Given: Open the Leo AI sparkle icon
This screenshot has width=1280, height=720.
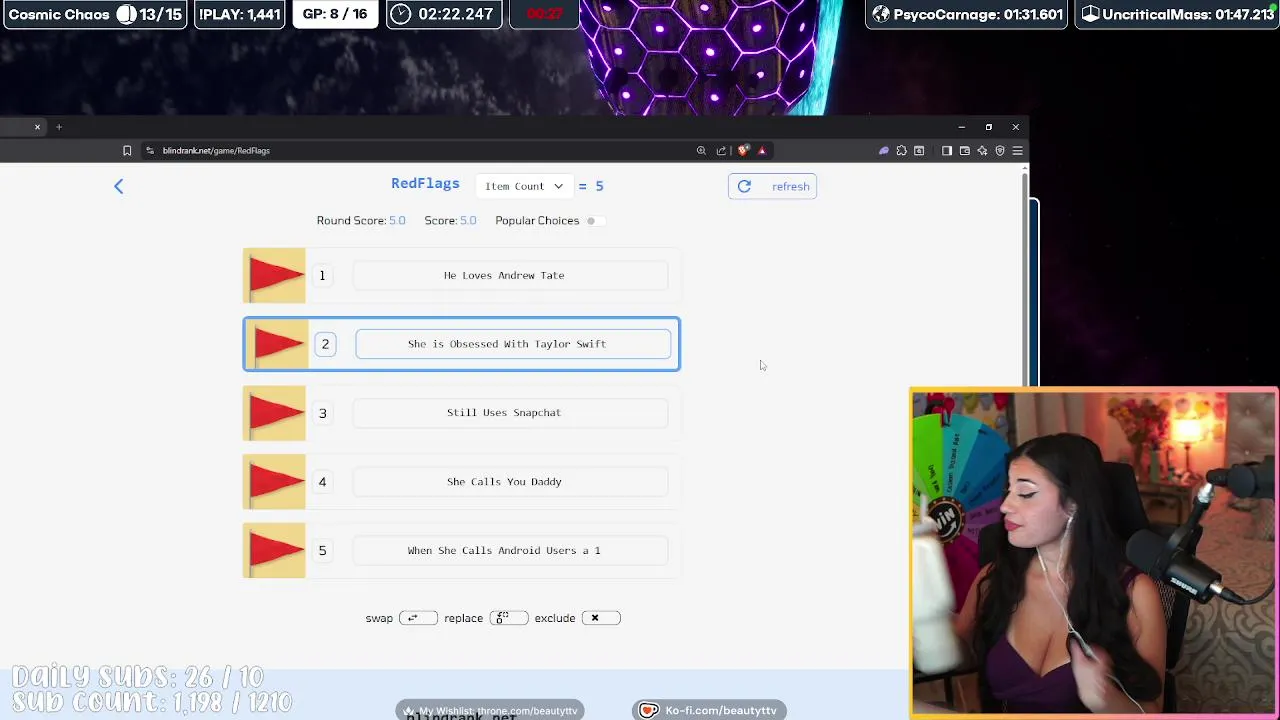Looking at the screenshot, I should (982, 151).
